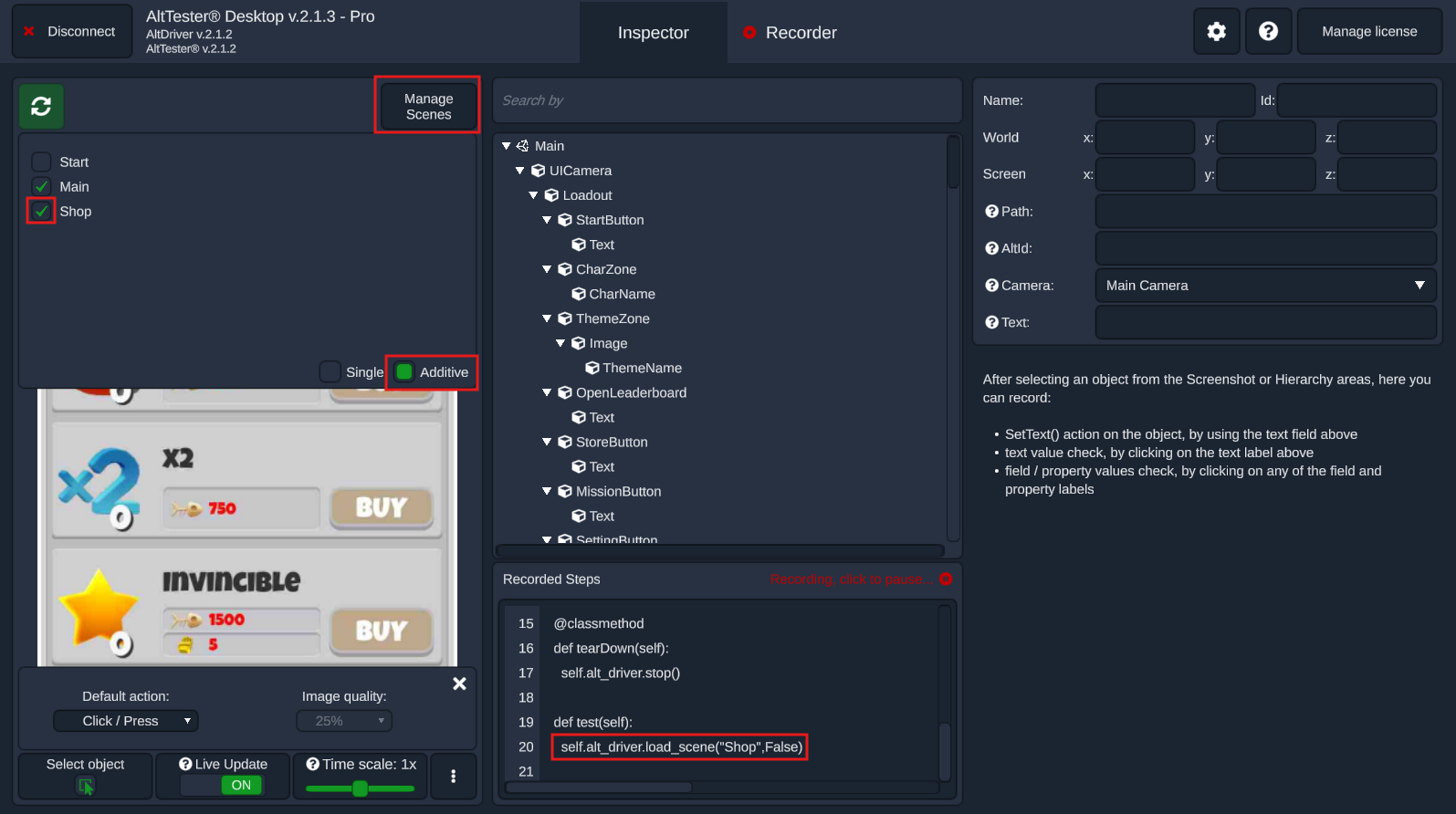The image size is (1456, 814).
Task: Select the Single load mode option
Action: pos(330,371)
